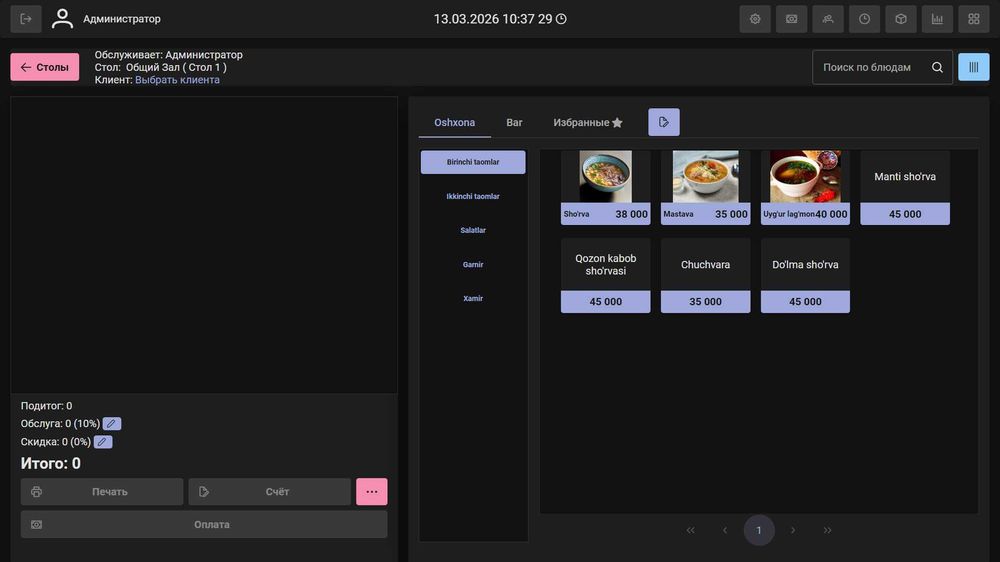Open the Администратор user profile icon

[x=62, y=18]
